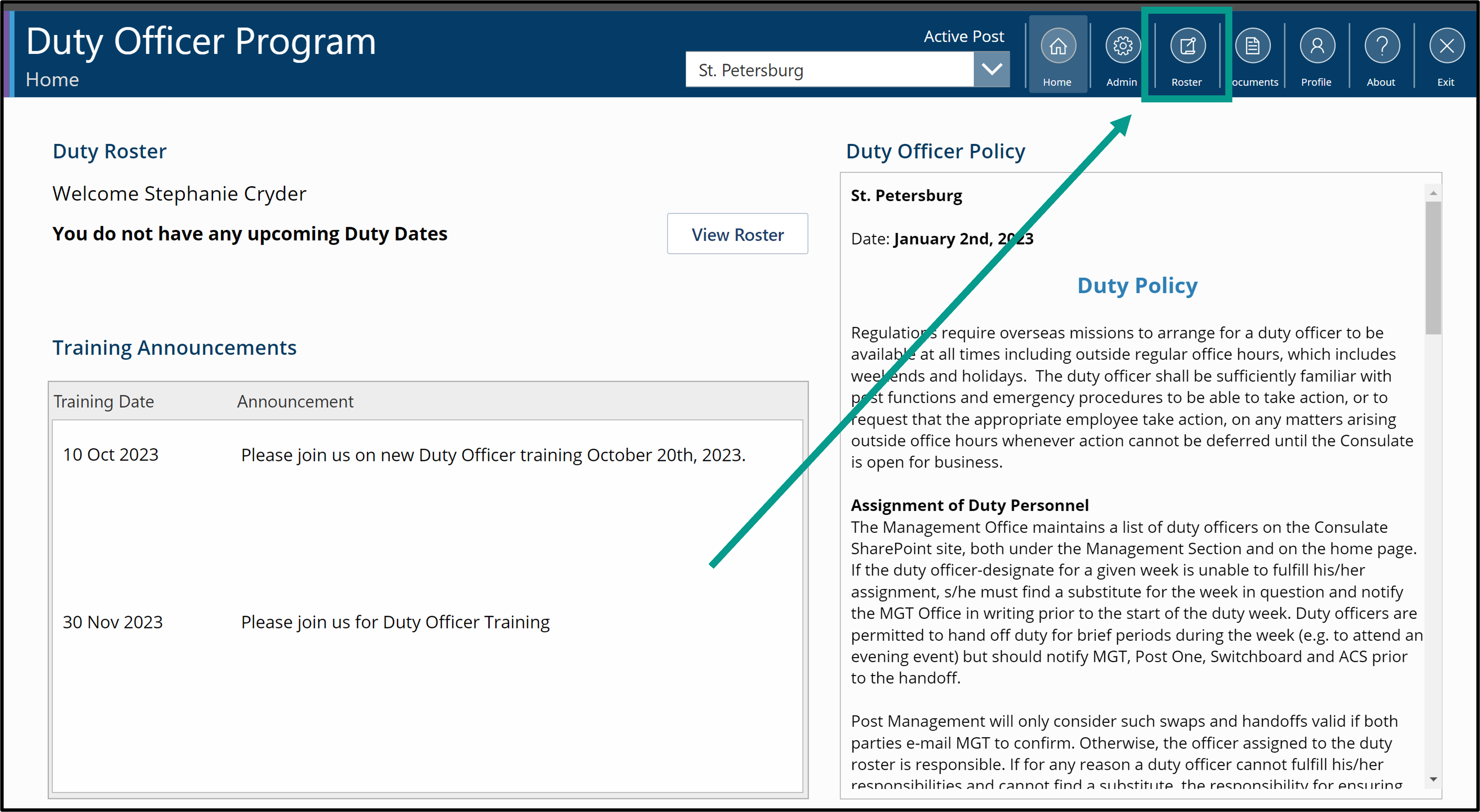Click the 'Welcome Stephanie Cryder' text
1480x812 pixels.
(179, 193)
